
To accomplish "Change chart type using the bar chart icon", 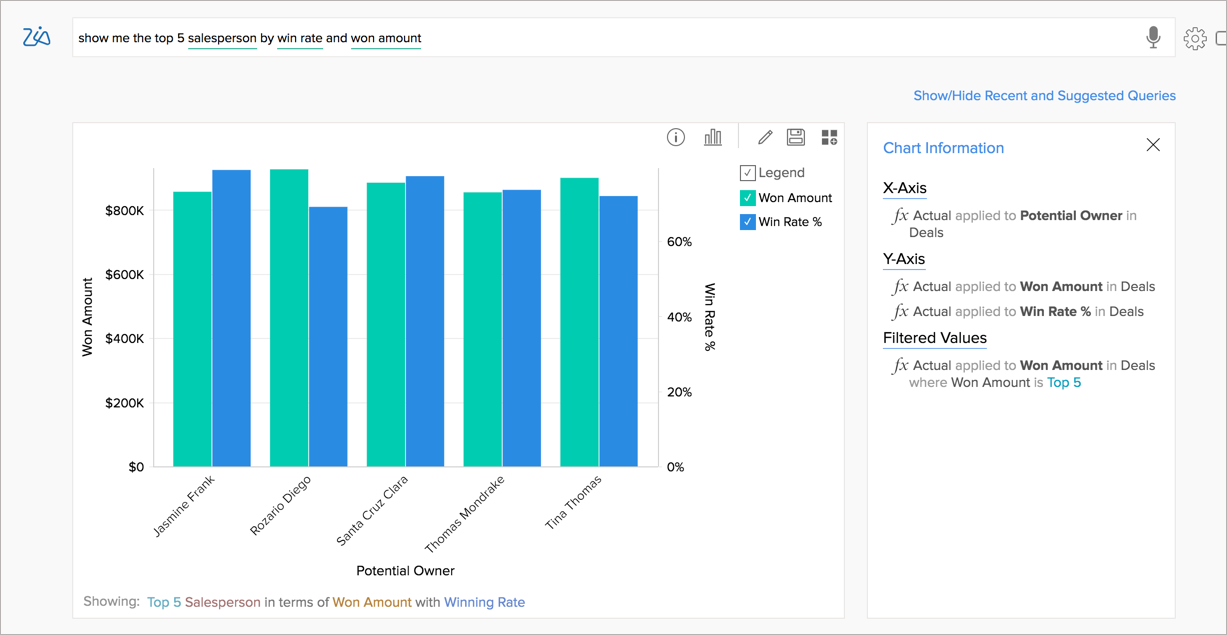I will pyautogui.click(x=713, y=137).
